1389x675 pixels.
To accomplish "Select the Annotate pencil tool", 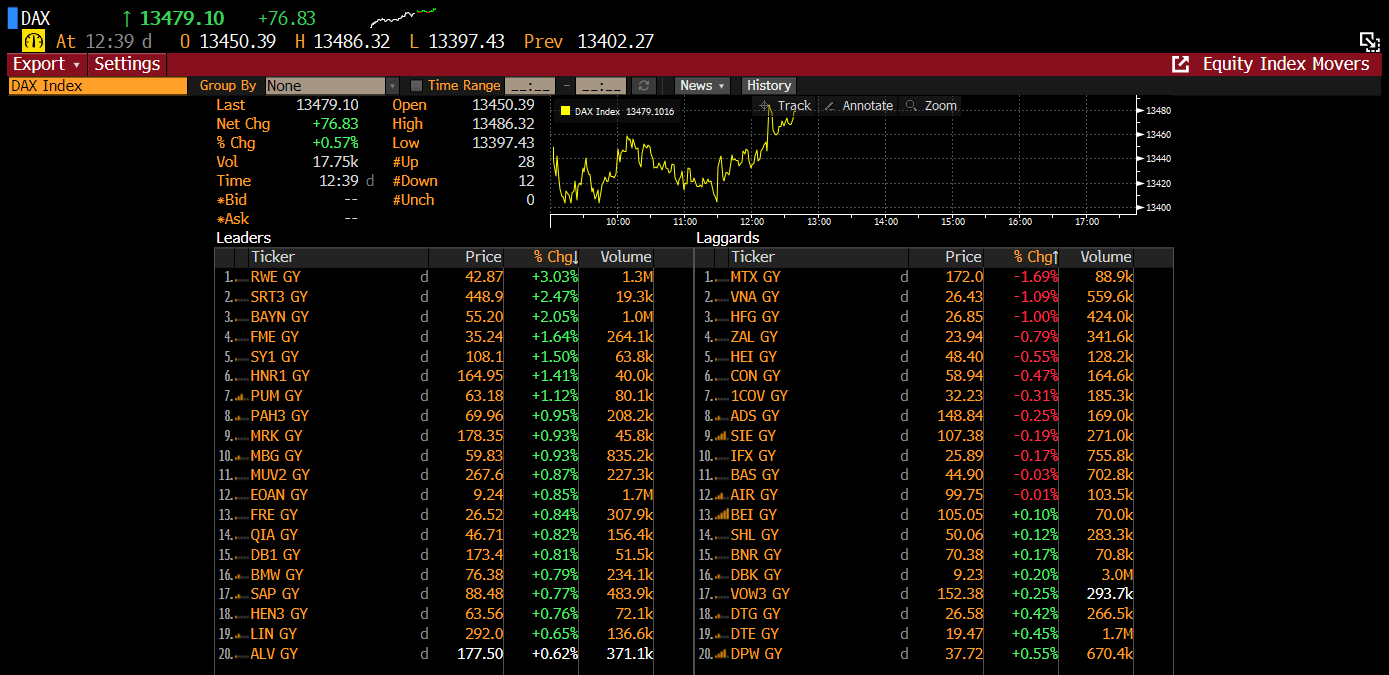I will point(830,106).
